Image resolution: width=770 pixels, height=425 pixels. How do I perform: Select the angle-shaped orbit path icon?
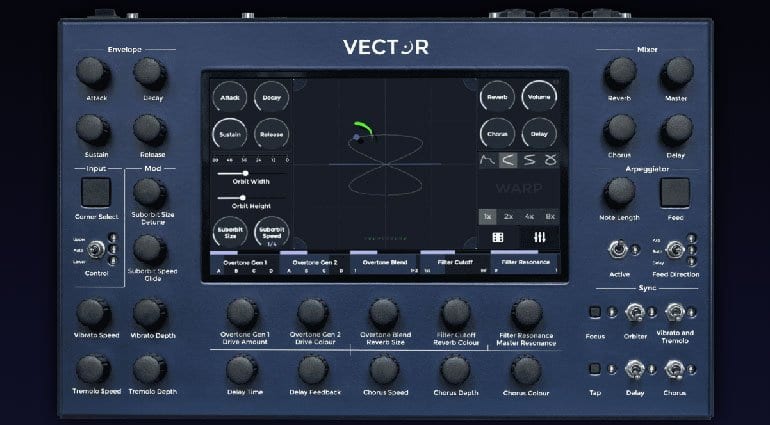(x=508, y=160)
